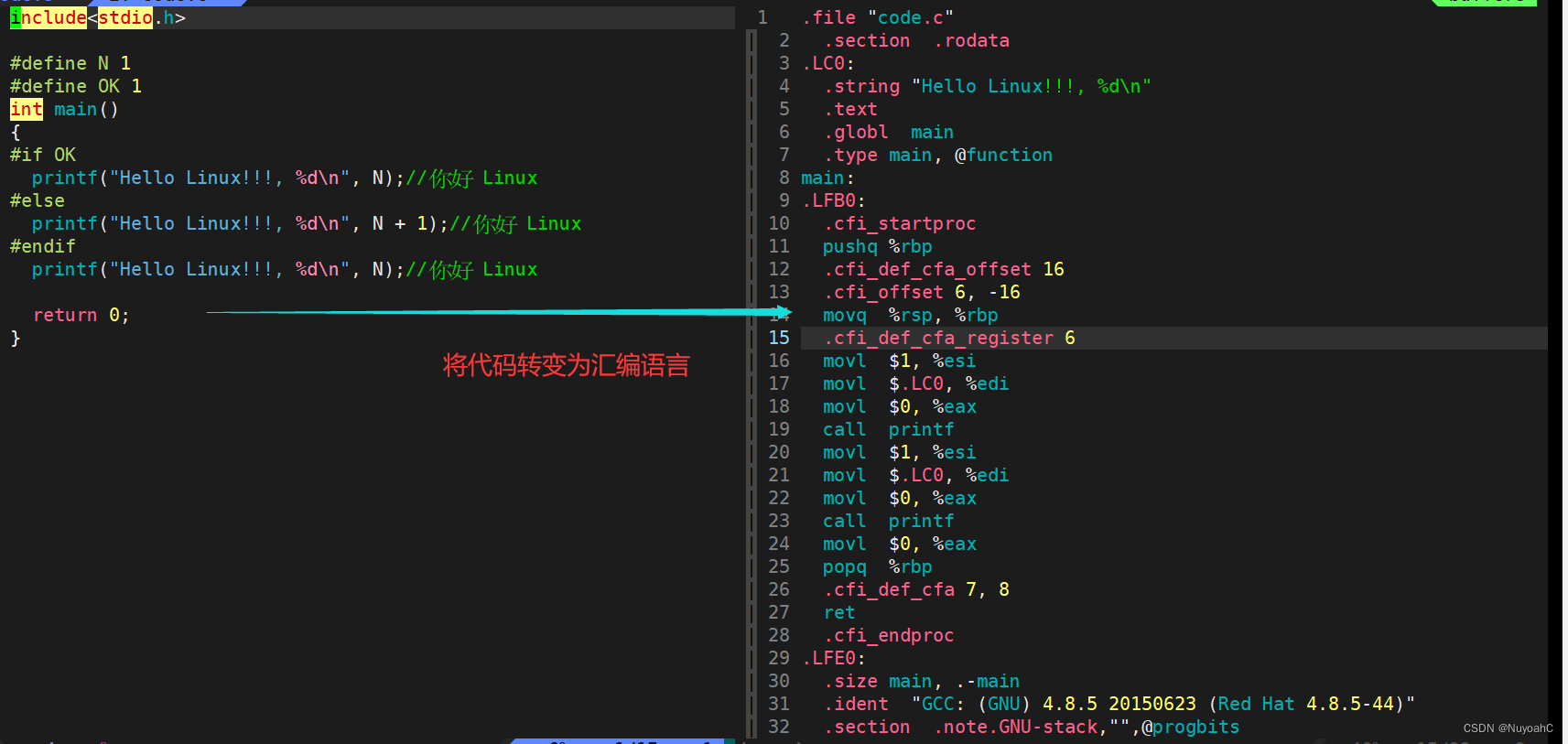Click 'call printf' on line 23
This screenshot has height=744, width=1568.
pos(889,521)
